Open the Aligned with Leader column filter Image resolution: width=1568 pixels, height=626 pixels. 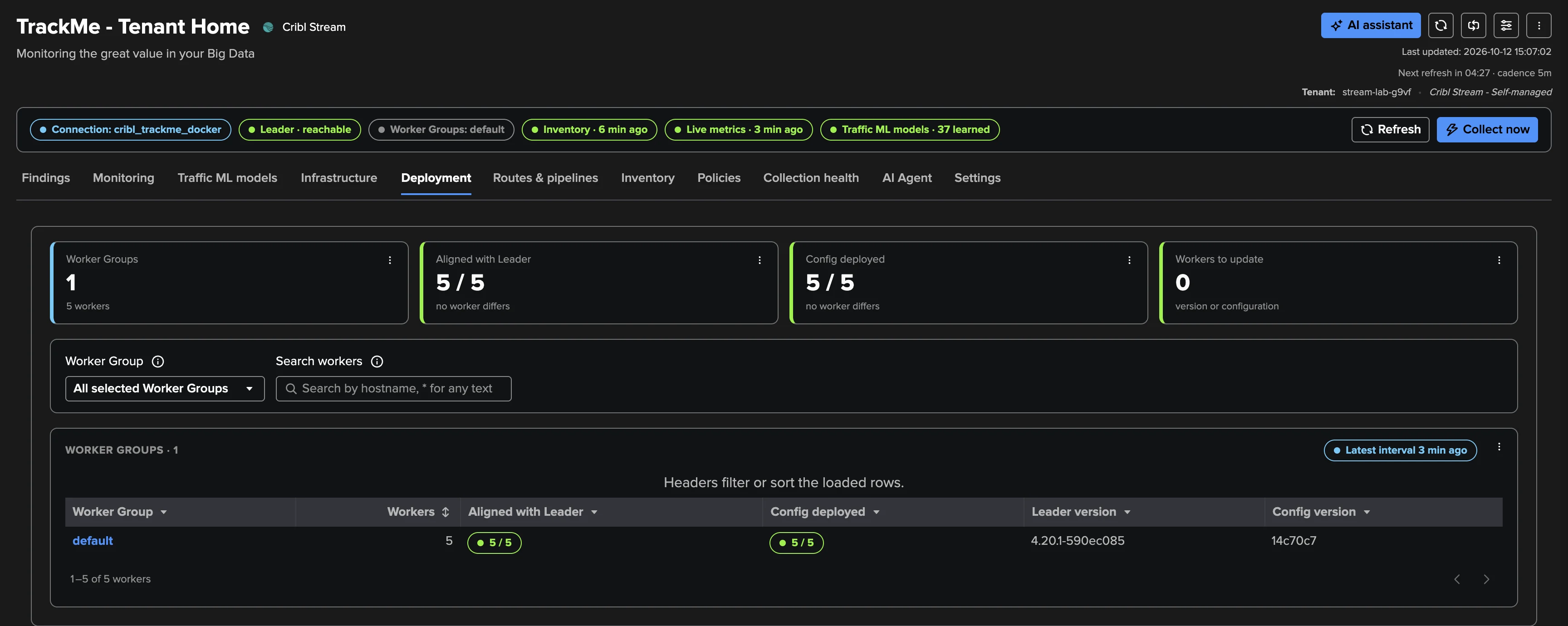click(x=594, y=512)
